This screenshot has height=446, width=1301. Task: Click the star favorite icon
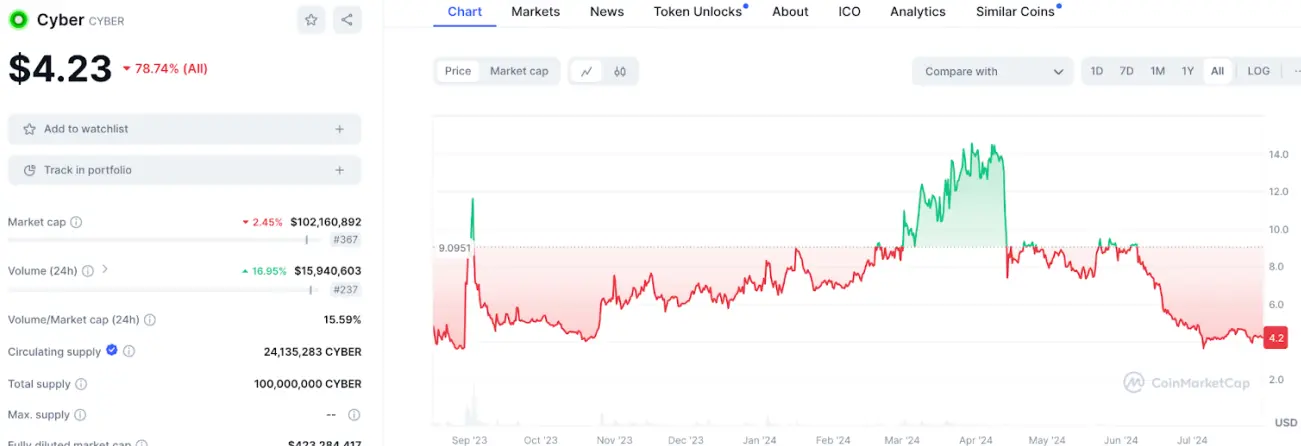click(312, 19)
